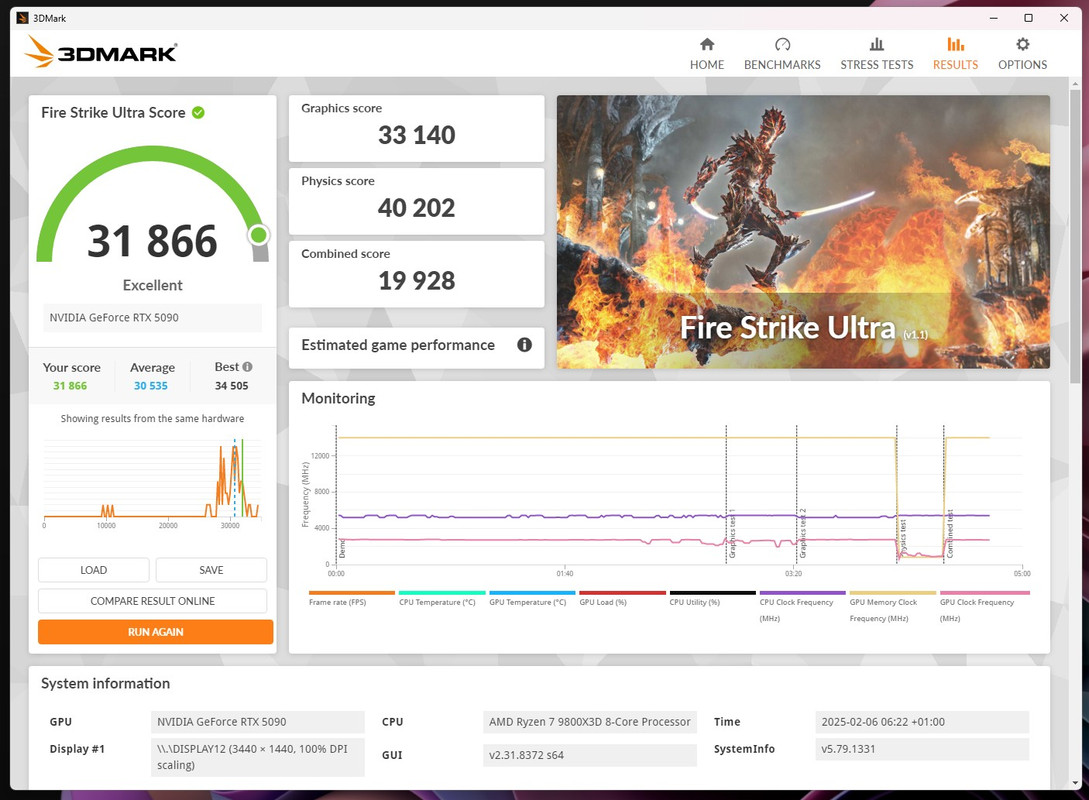Toggle CPU Temperature legend swatch
This screenshot has width=1089, height=800.
[x=442, y=593]
